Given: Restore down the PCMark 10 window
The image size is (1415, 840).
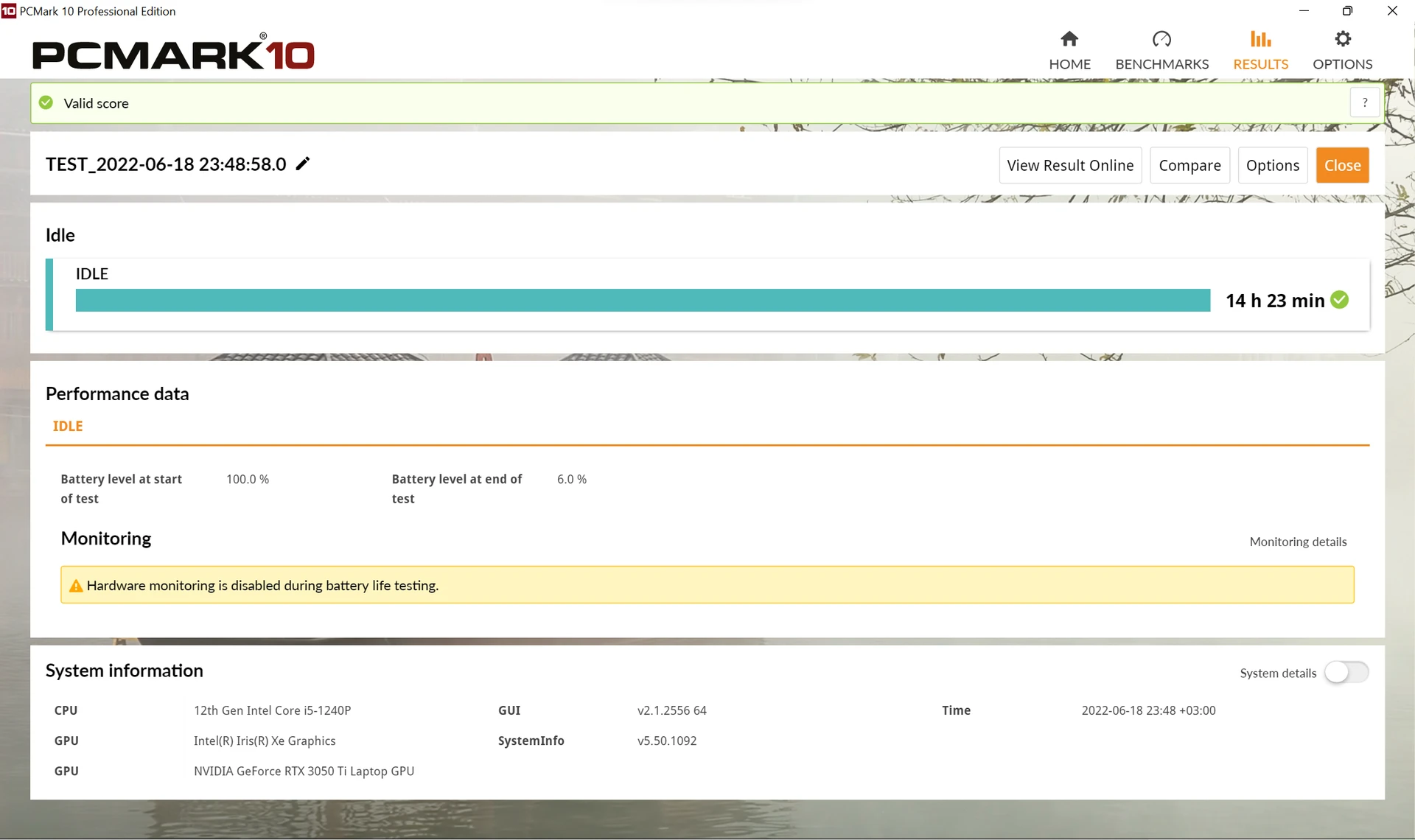Looking at the screenshot, I should [1347, 11].
